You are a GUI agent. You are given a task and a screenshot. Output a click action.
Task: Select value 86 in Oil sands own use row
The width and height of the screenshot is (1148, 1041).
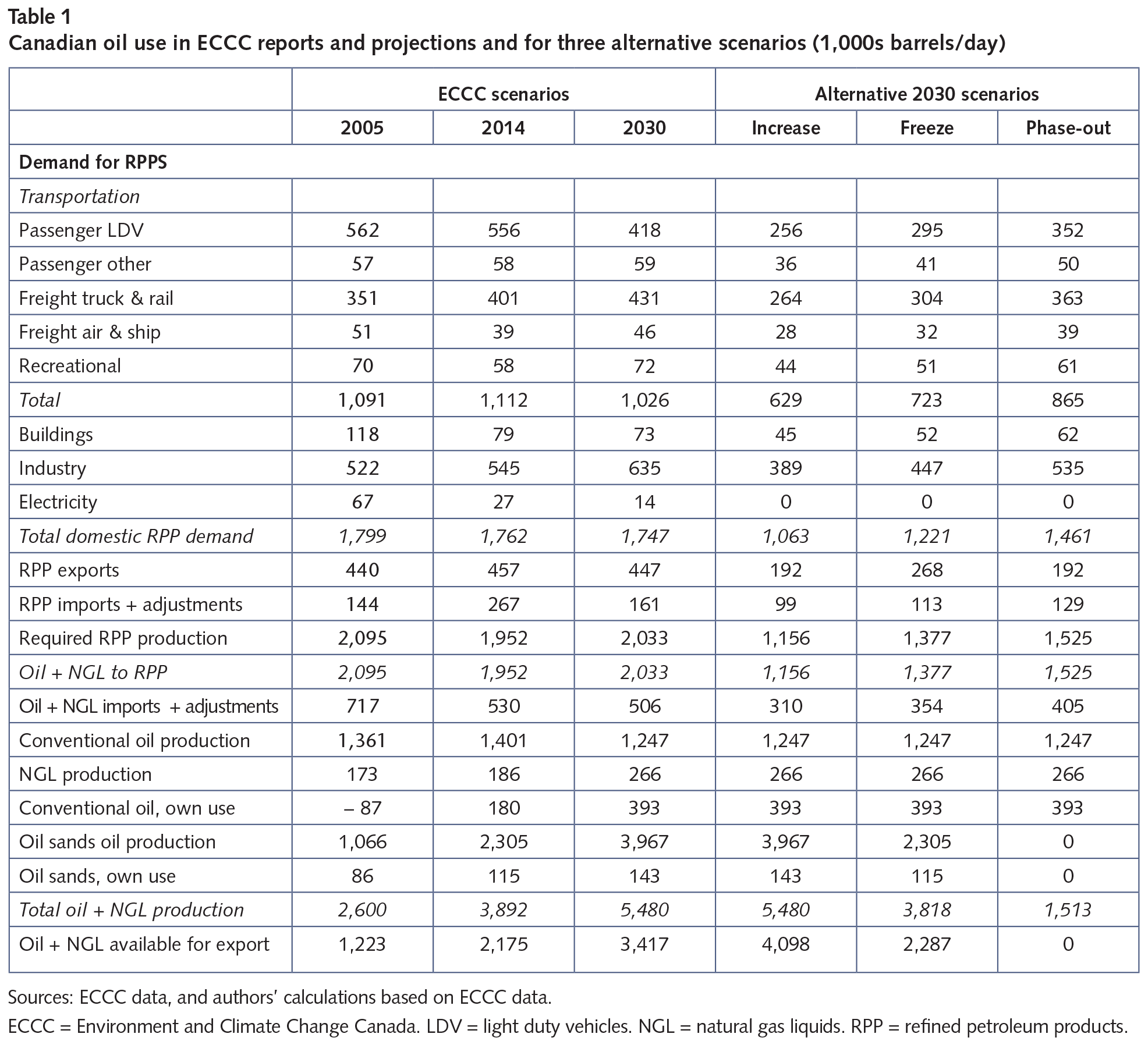(362, 876)
